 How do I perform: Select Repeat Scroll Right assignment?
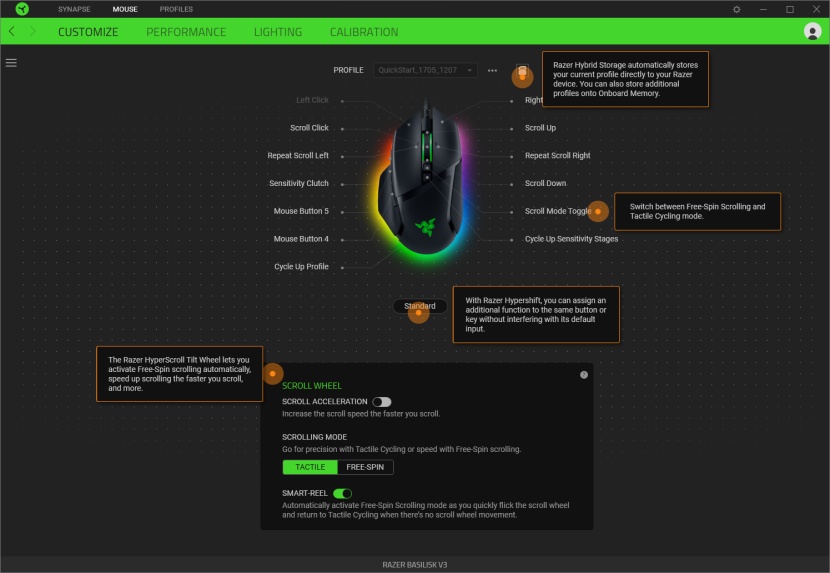tap(557, 156)
